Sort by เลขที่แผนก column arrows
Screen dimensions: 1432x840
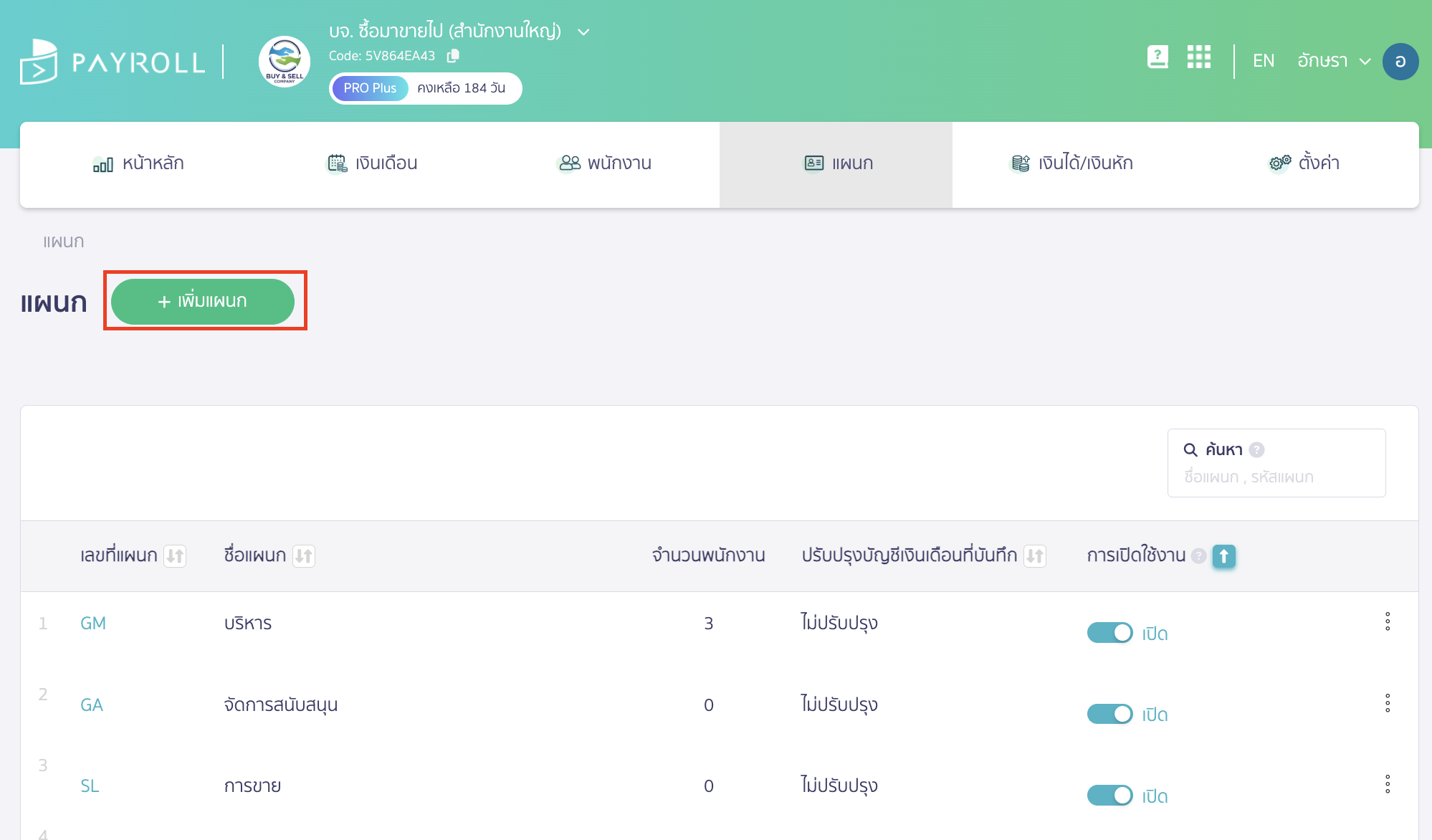(x=176, y=555)
